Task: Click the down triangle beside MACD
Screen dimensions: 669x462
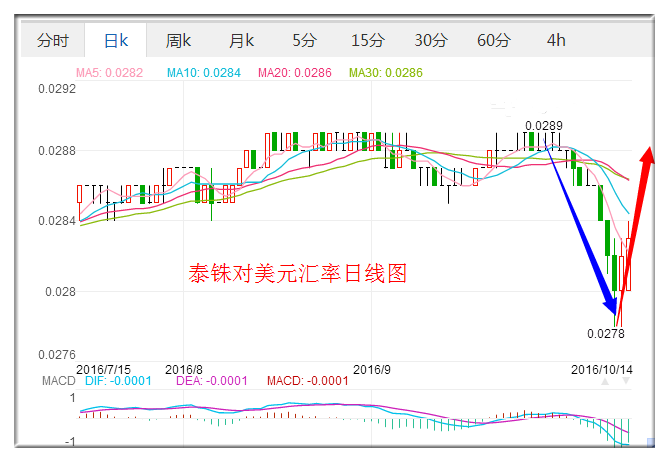Action: click(x=626, y=381)
